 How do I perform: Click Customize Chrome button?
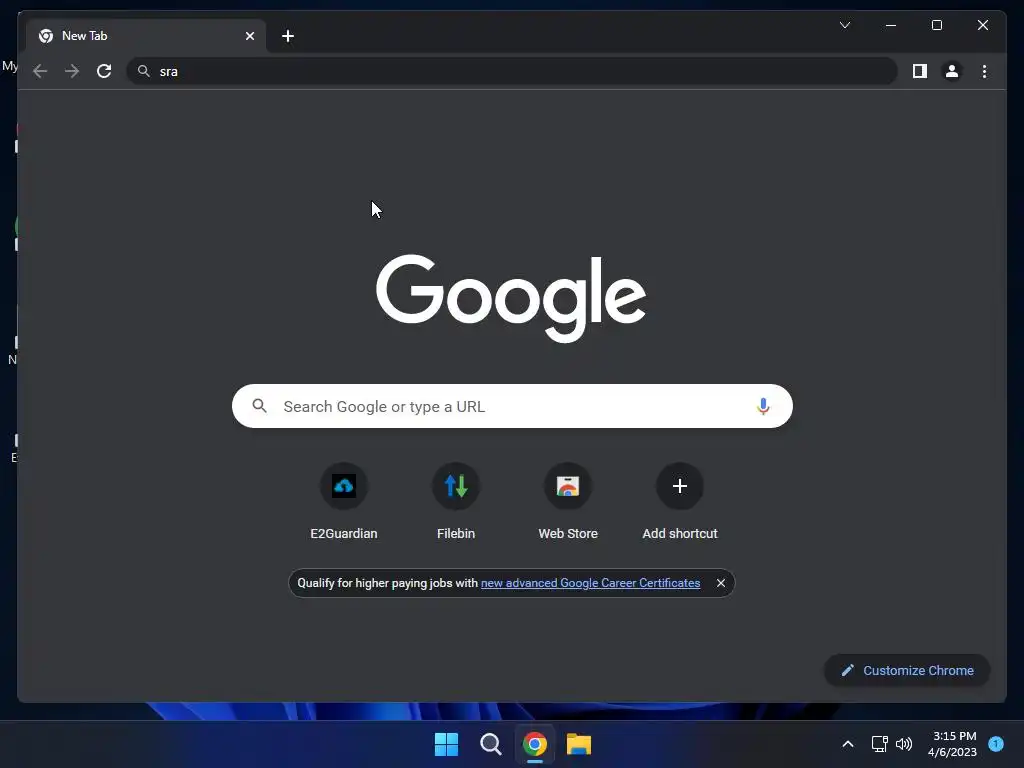[x=907, y=670]
